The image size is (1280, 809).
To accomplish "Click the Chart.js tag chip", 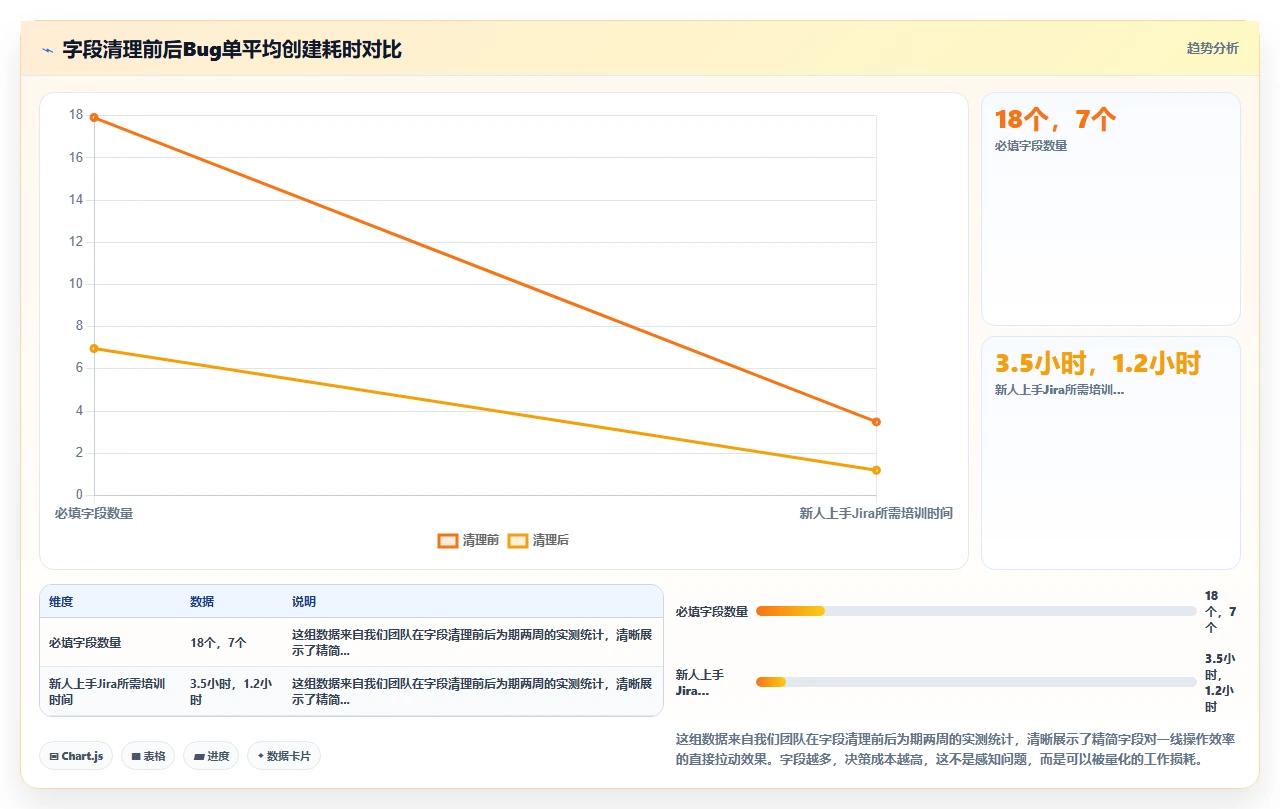I will (x=76, y=756).
